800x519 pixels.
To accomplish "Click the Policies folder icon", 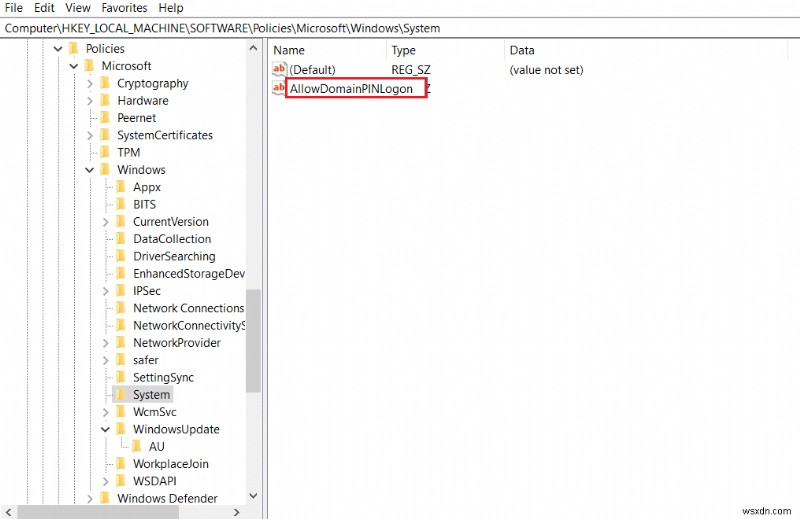I will (x=73, y=48).
